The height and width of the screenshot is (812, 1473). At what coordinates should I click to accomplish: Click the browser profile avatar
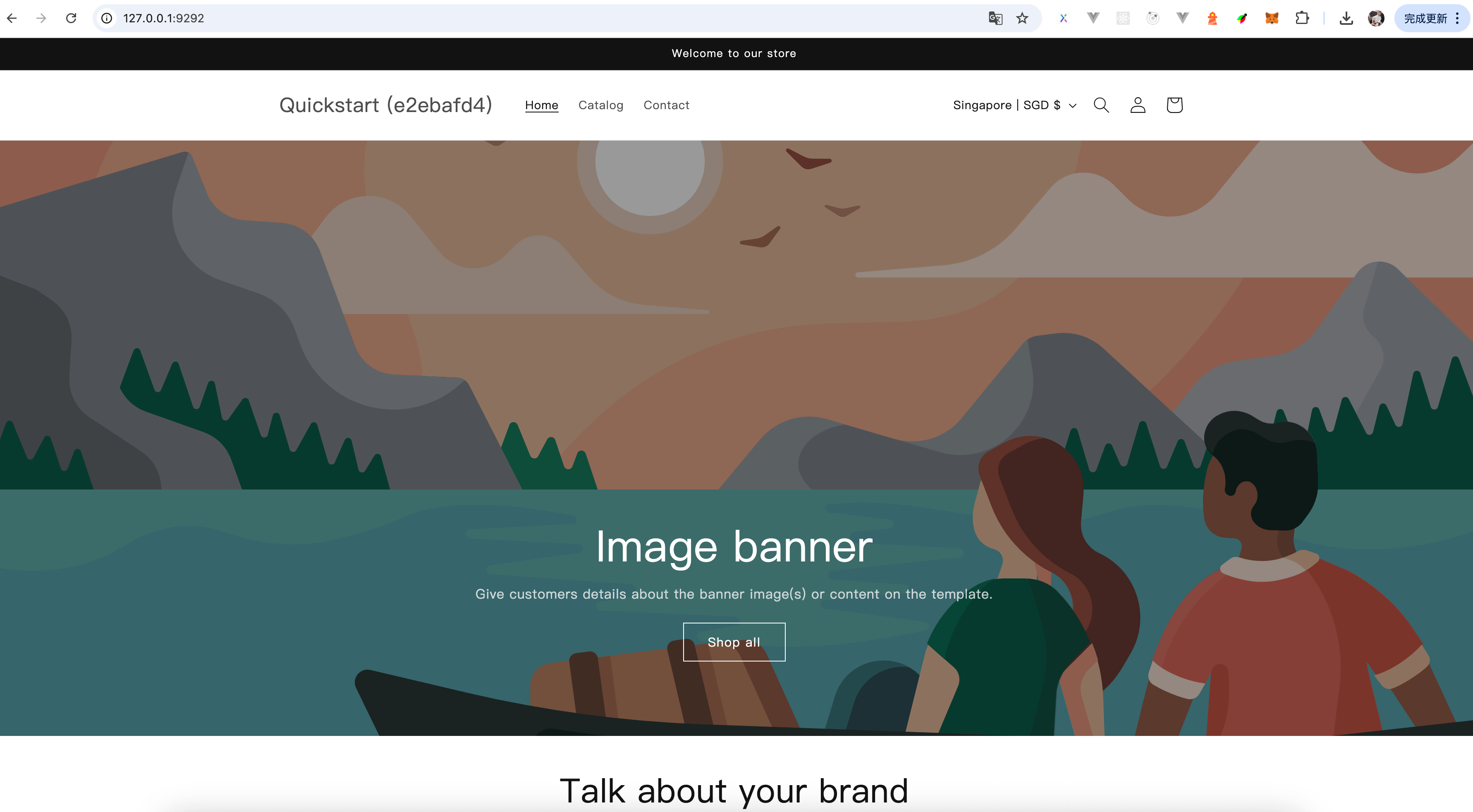coord(1376,18)
